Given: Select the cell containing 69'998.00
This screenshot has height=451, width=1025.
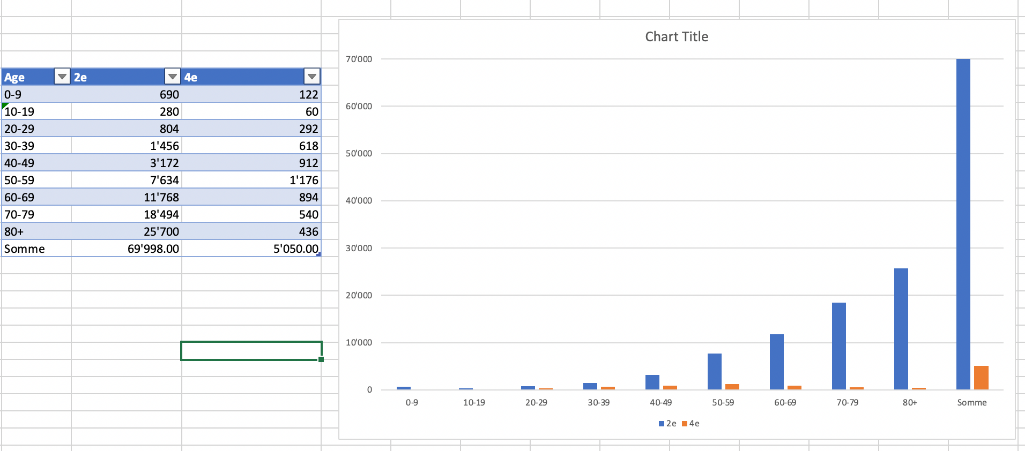Looking at the screenshot, I should [x=126, y=248].
